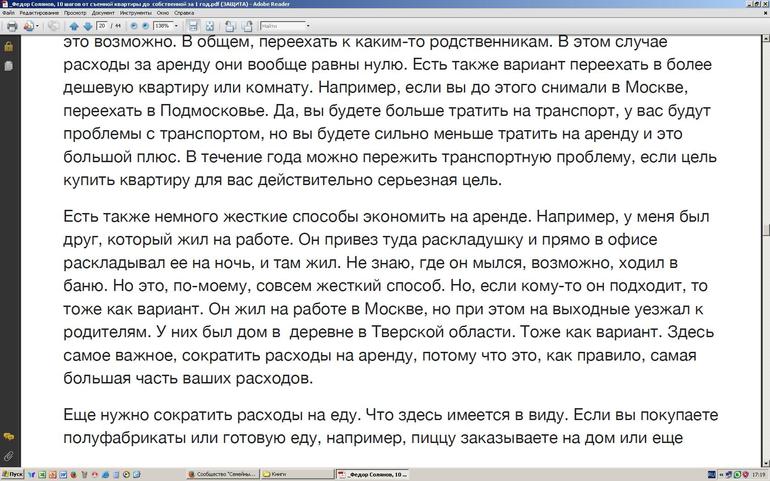The image size is (770, 481).
Task: Expand the zoom percentage dropdown
Action: coord(176,26)
